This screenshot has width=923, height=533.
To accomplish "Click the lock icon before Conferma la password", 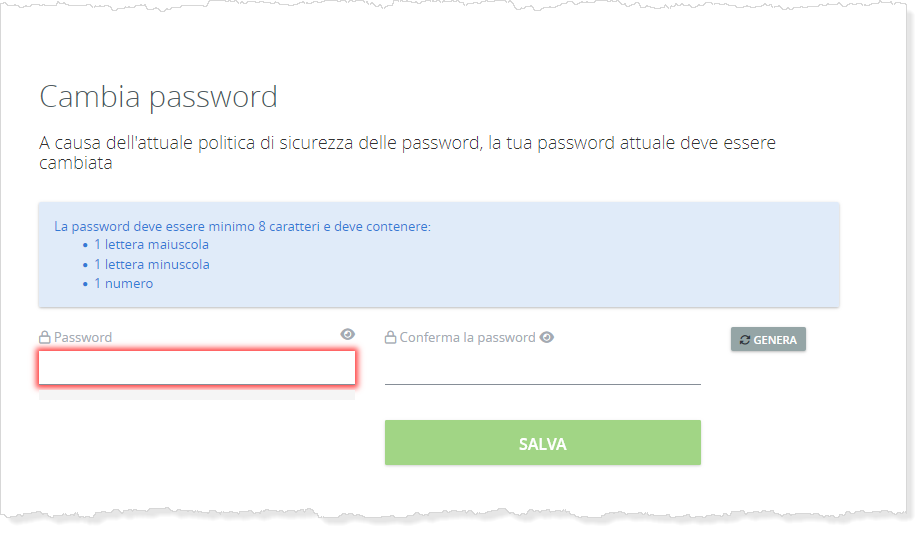I will (391, 338).
